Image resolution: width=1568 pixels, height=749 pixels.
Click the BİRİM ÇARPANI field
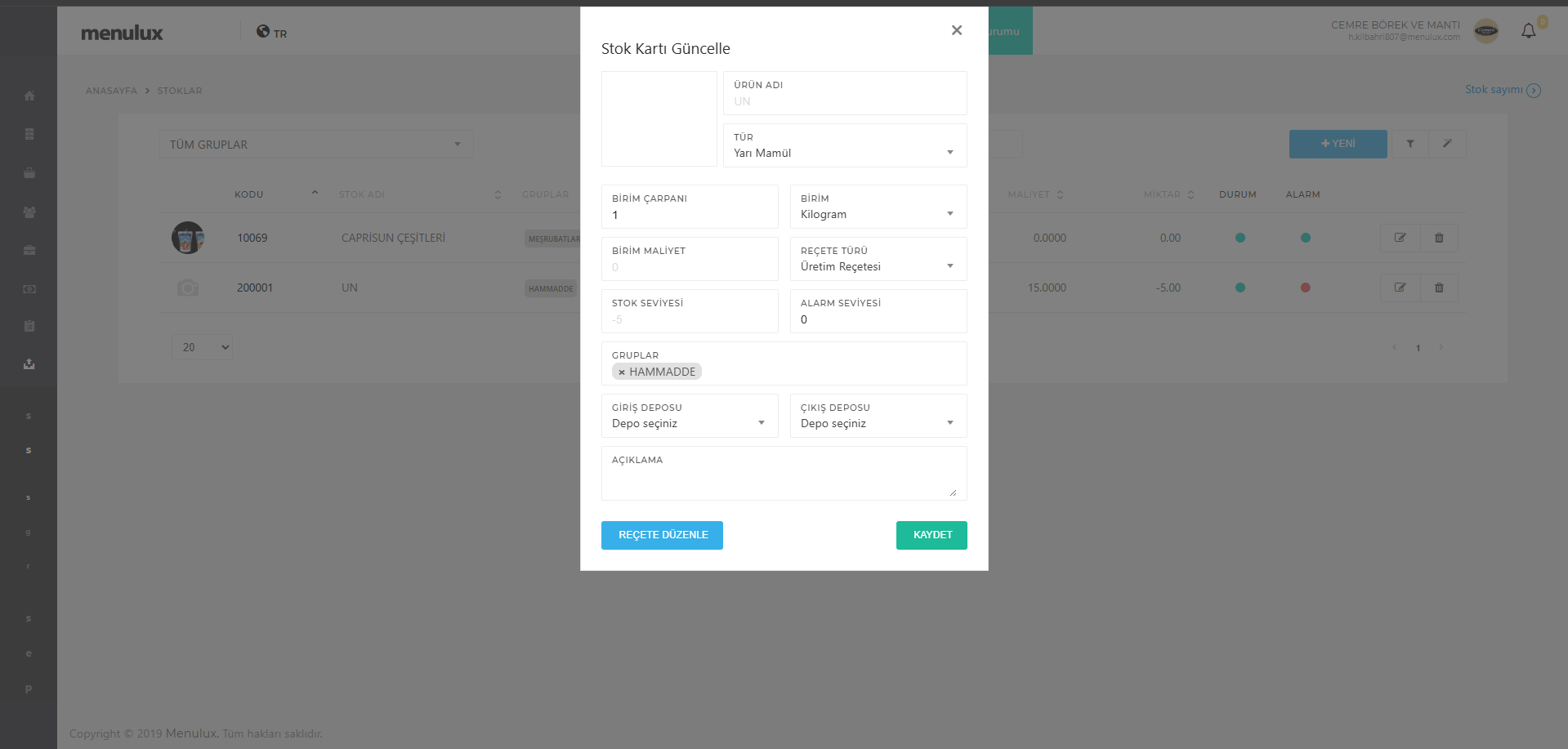(x=690, y=207)
